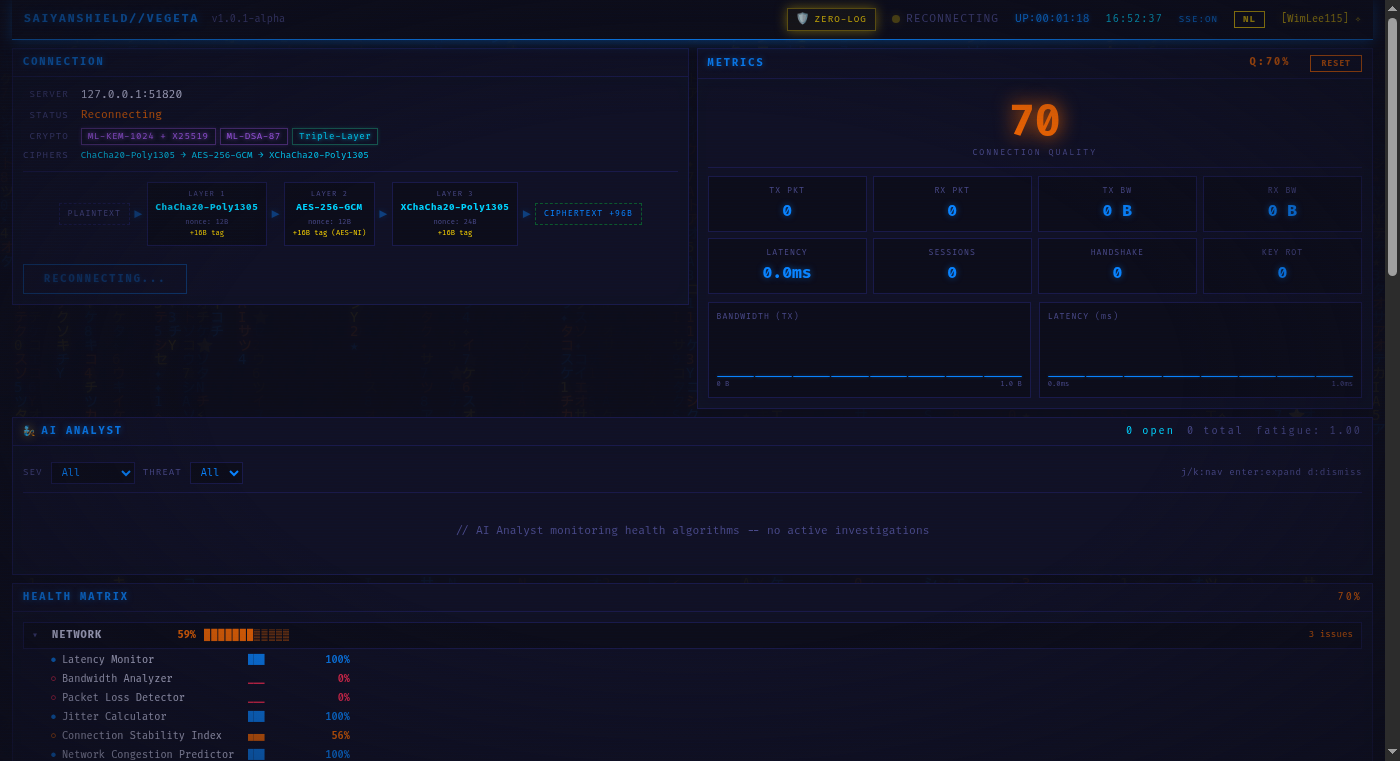The width and height of the screenshot is (1400, 761).
Task: Toggle the Triple-Layer crypto badge
Action: (335, 135)
